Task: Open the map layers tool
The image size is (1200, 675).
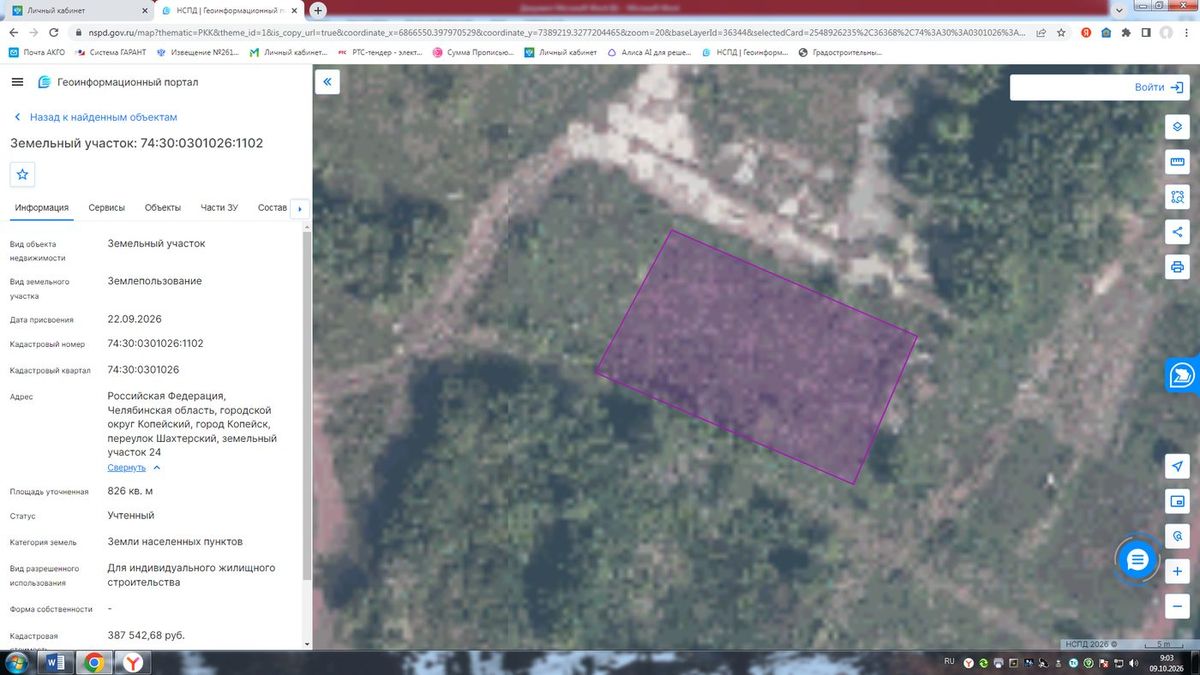Action: coord(1177,127)
